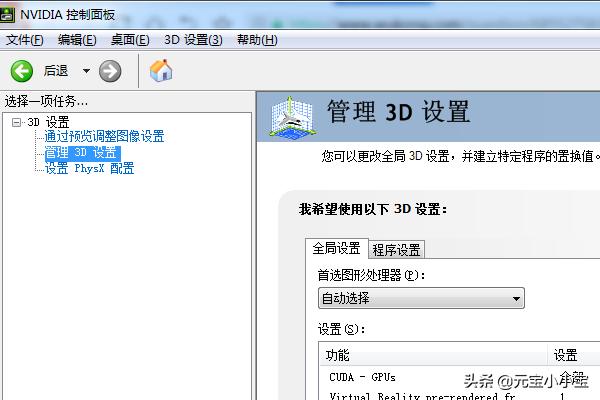
Task: Open 通过预览调整图像设置 link
Action: point(104,136)
